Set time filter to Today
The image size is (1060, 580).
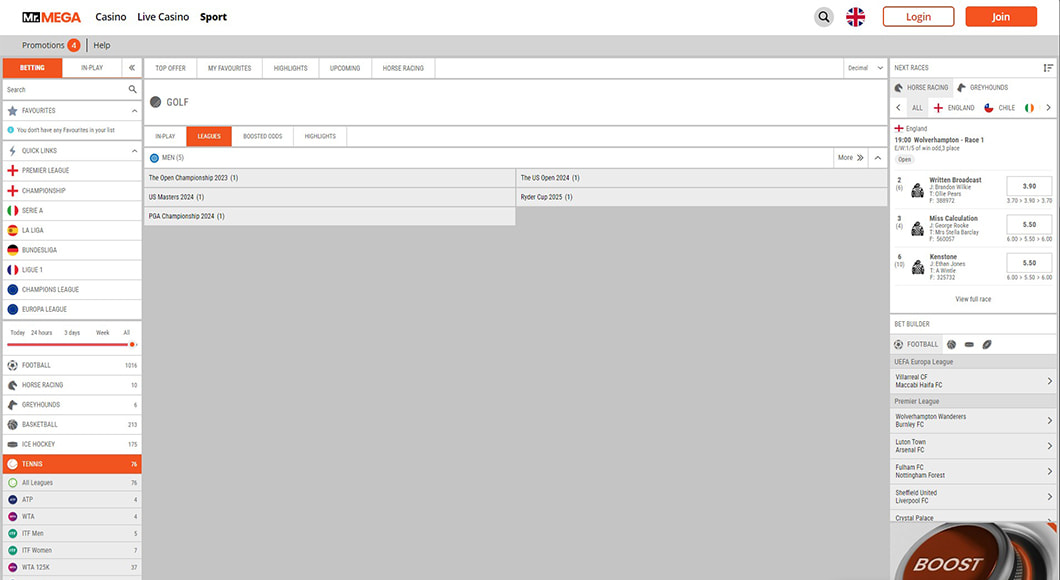click(x=18, y=333)
